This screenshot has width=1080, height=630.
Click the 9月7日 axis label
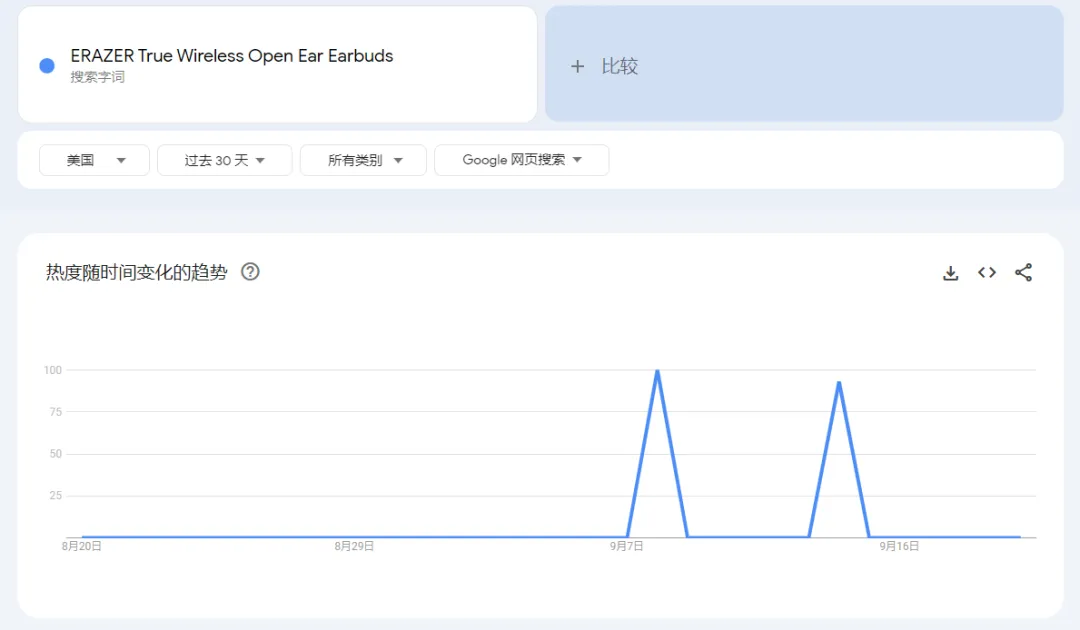tap(626, 546)
